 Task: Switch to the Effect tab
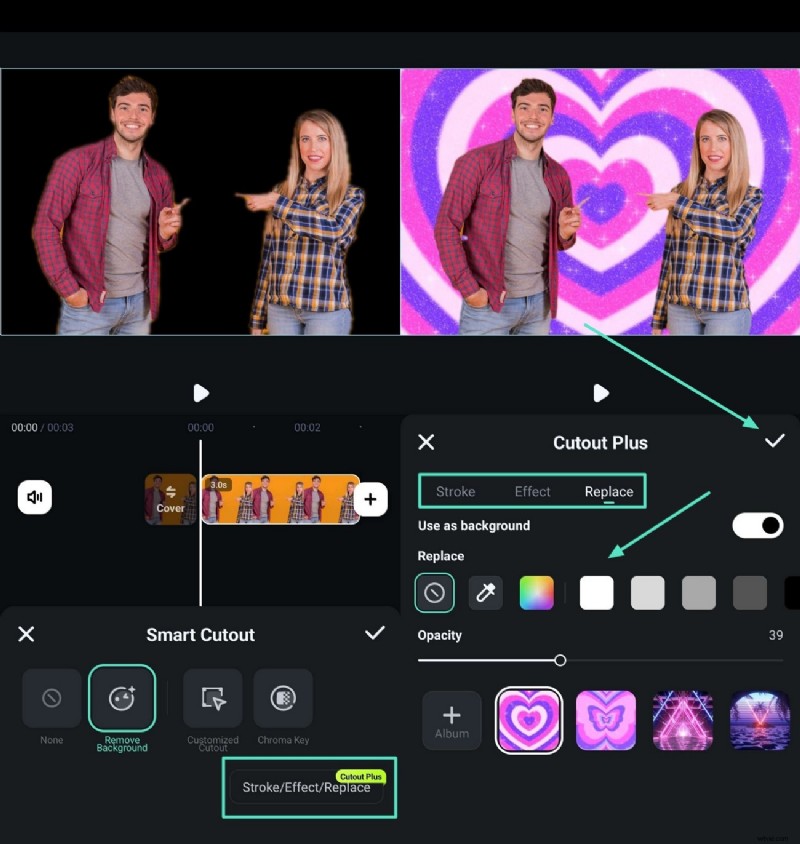click(532, 491)
